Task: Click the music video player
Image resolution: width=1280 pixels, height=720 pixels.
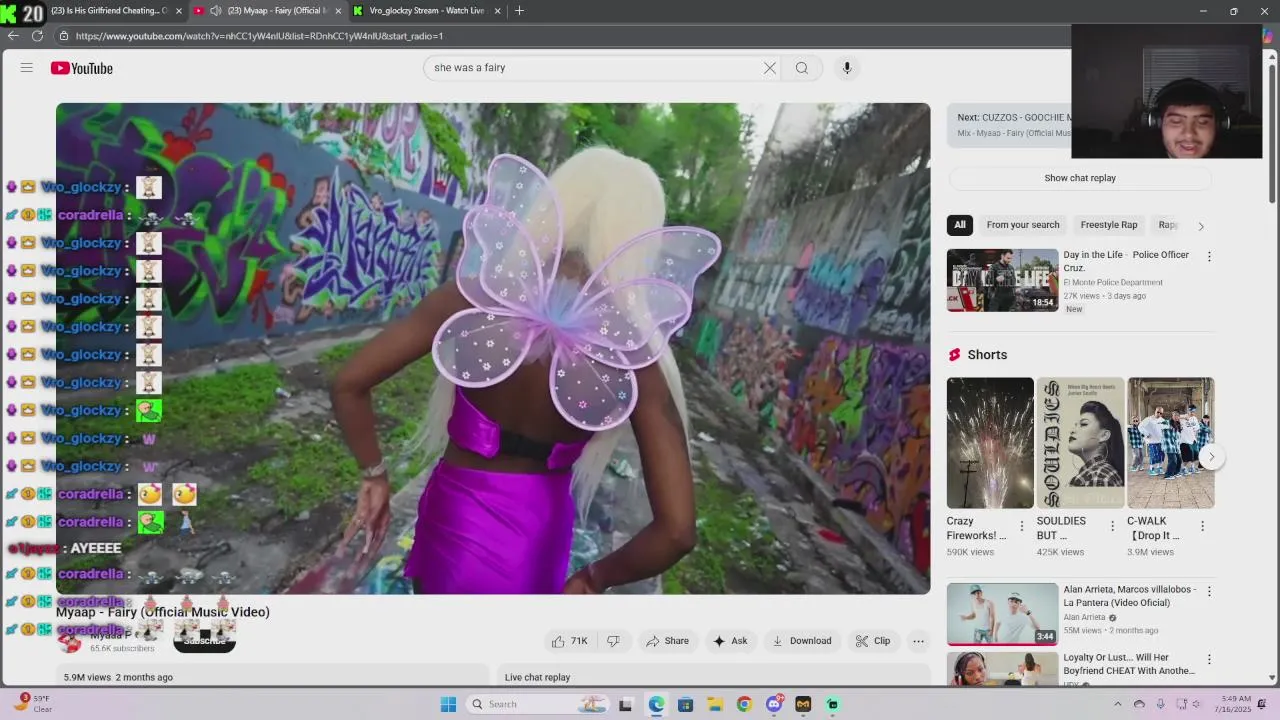Action: (493, 348)
